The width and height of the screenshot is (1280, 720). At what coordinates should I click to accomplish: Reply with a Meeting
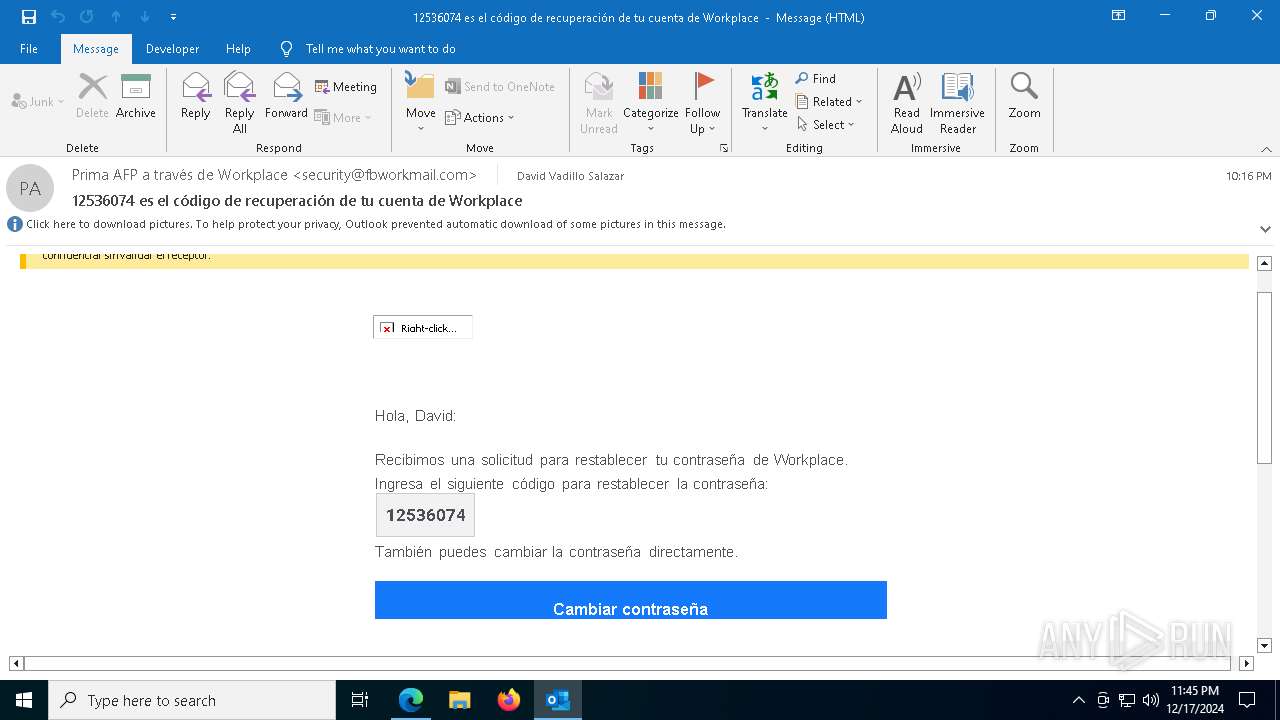click(x=346, y=87)
